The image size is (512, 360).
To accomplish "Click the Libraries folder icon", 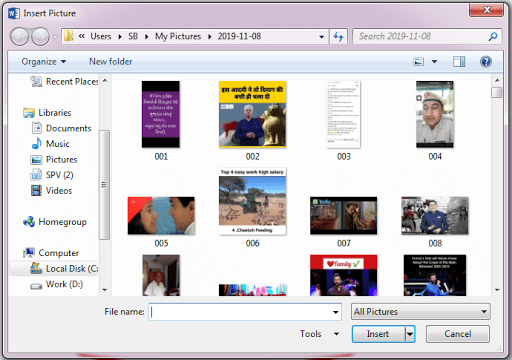I will 29,113.
